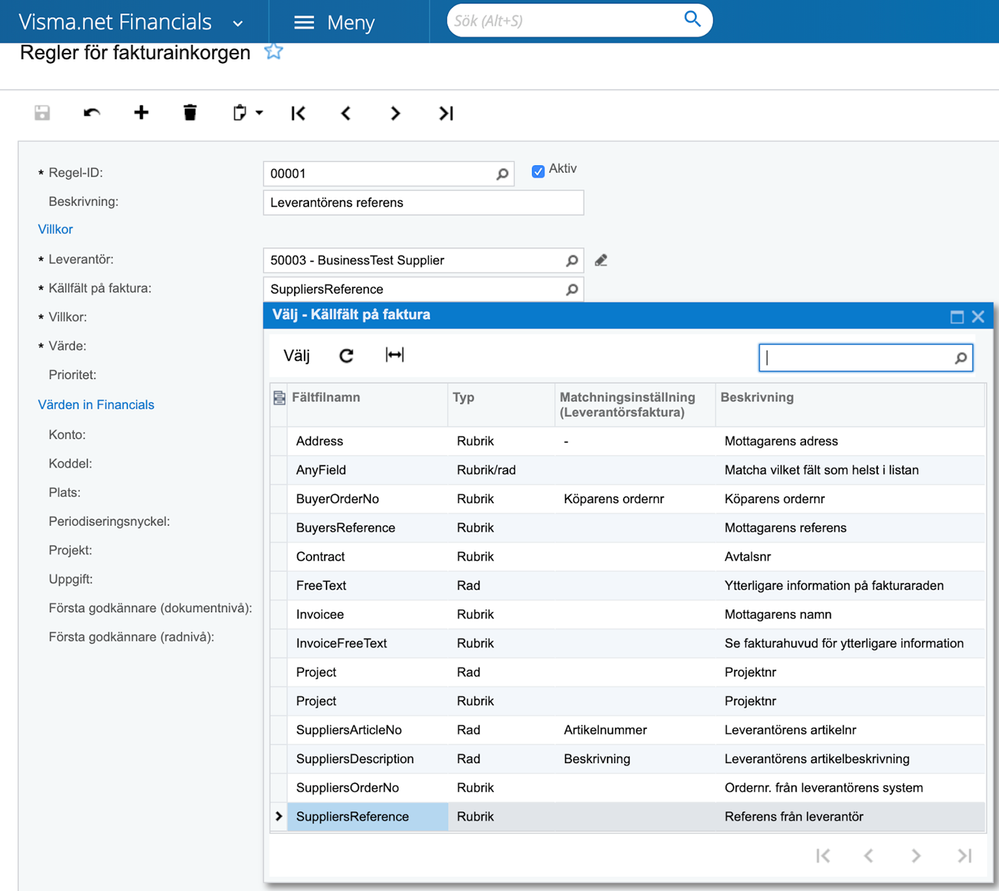Open the Meny hamburger menu
This screenshot has height=891, width=999.
point(334,22)
